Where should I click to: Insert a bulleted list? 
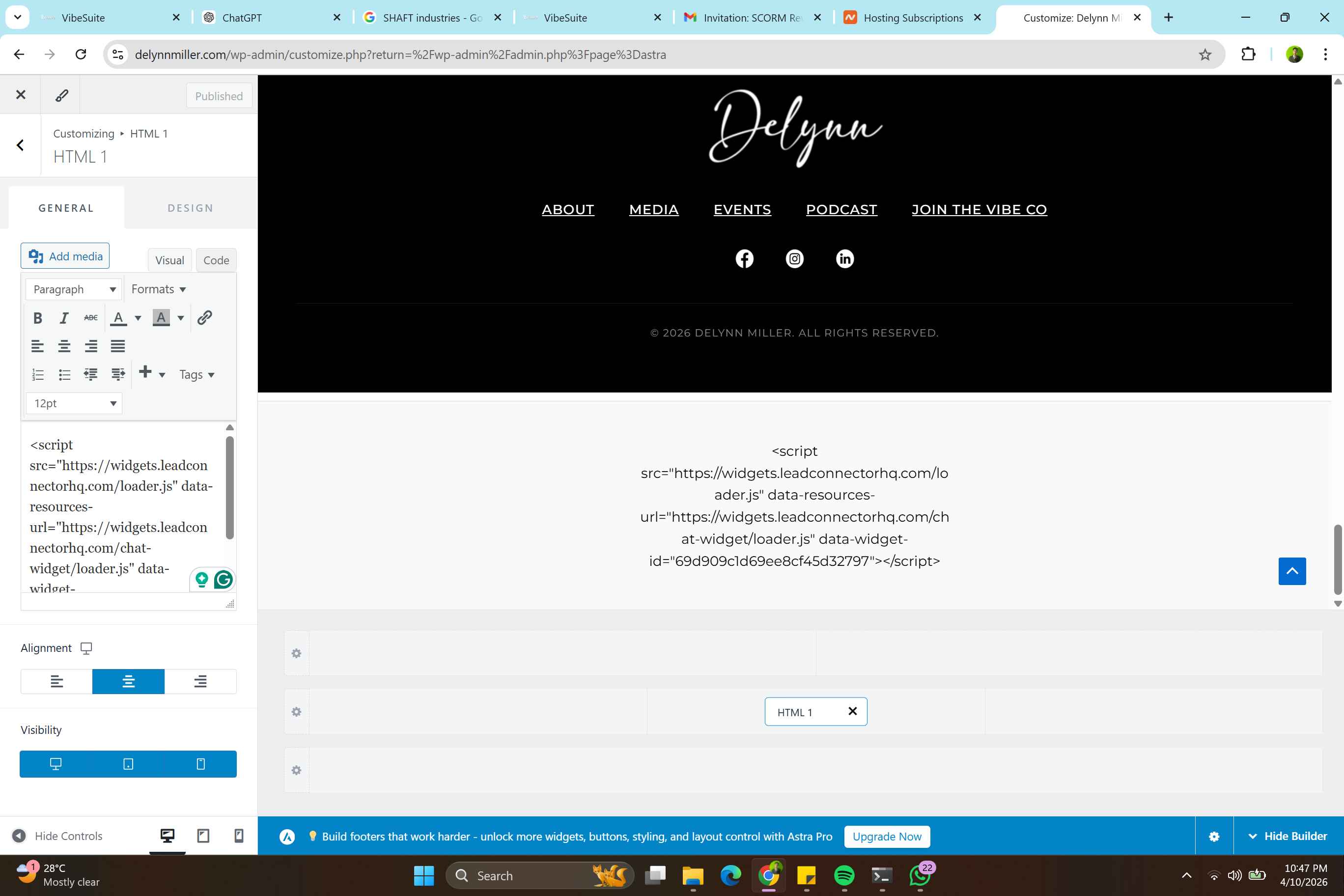(x=64, y=374)
